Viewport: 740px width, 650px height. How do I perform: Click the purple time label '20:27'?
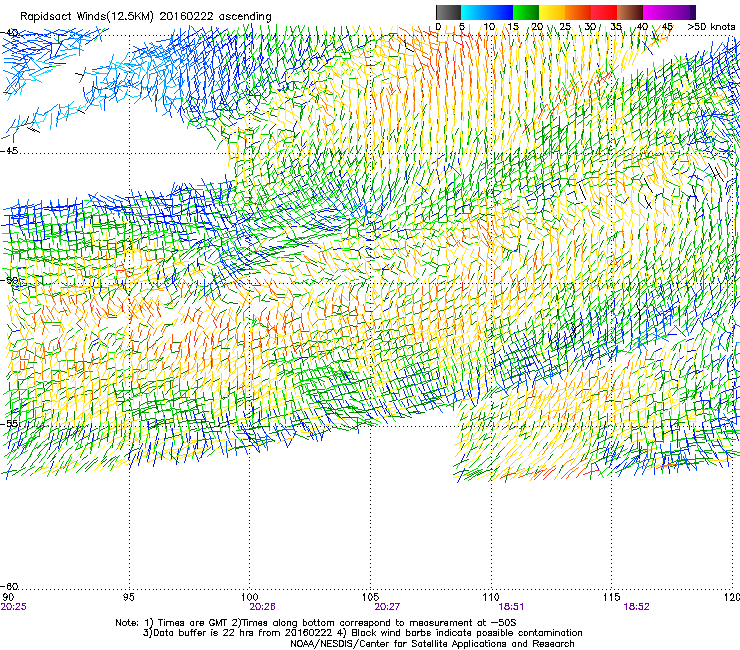tap(387, 607)
